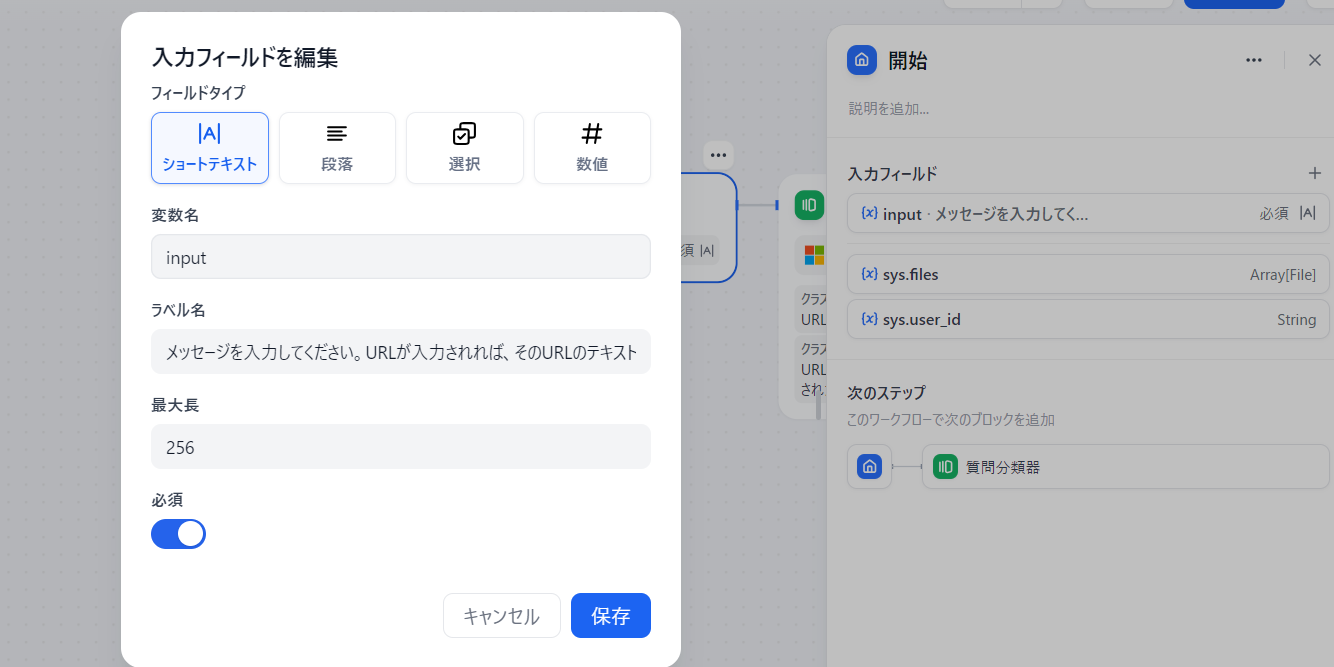Click the 必須 label on the input row
Image resolution: width=1334 pixels, height=667 pixels.
click(x=1274, y=213)
